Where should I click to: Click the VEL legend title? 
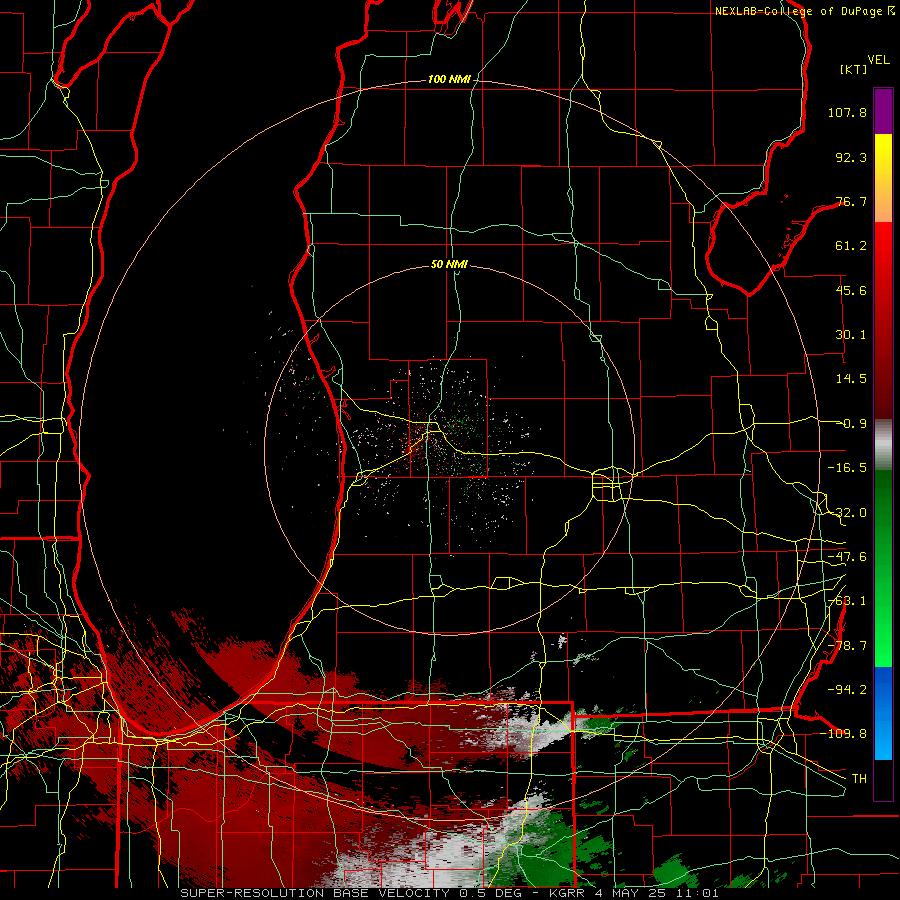(878, 59)
